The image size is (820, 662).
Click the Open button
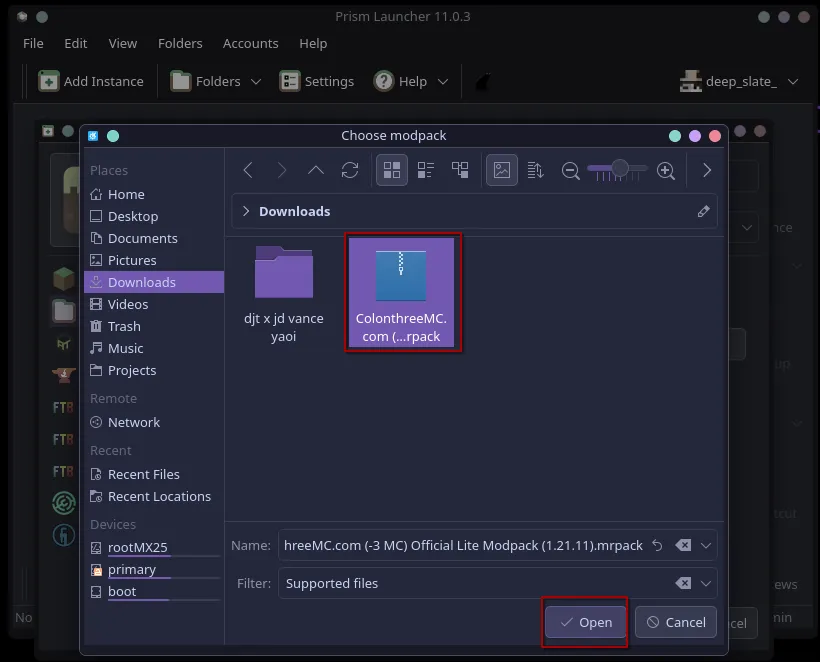tap(585, 622)
